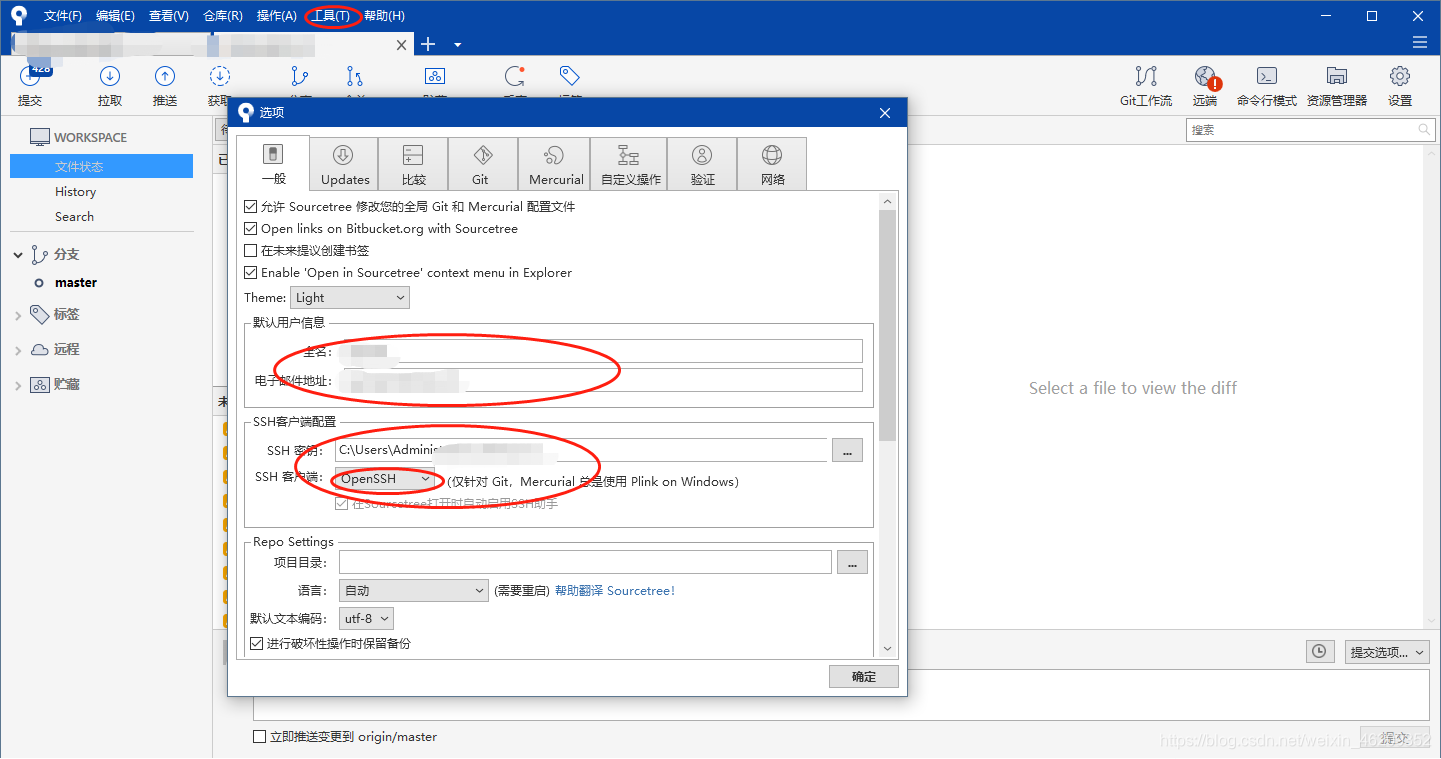The image size is (1441, 759).
Task: Click the Help translate Sourcetree link
Action: click(x=615, y=591)
